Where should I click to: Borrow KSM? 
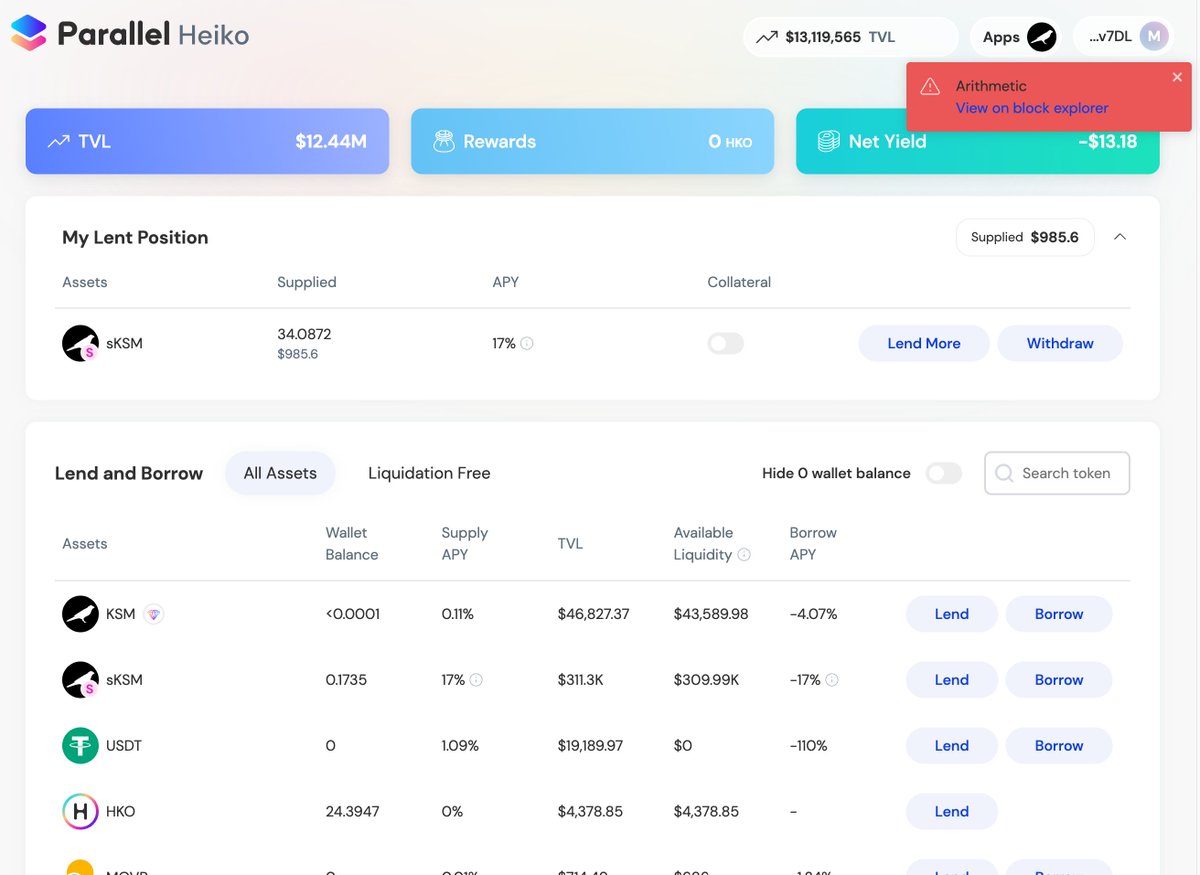click(1059, 614)
